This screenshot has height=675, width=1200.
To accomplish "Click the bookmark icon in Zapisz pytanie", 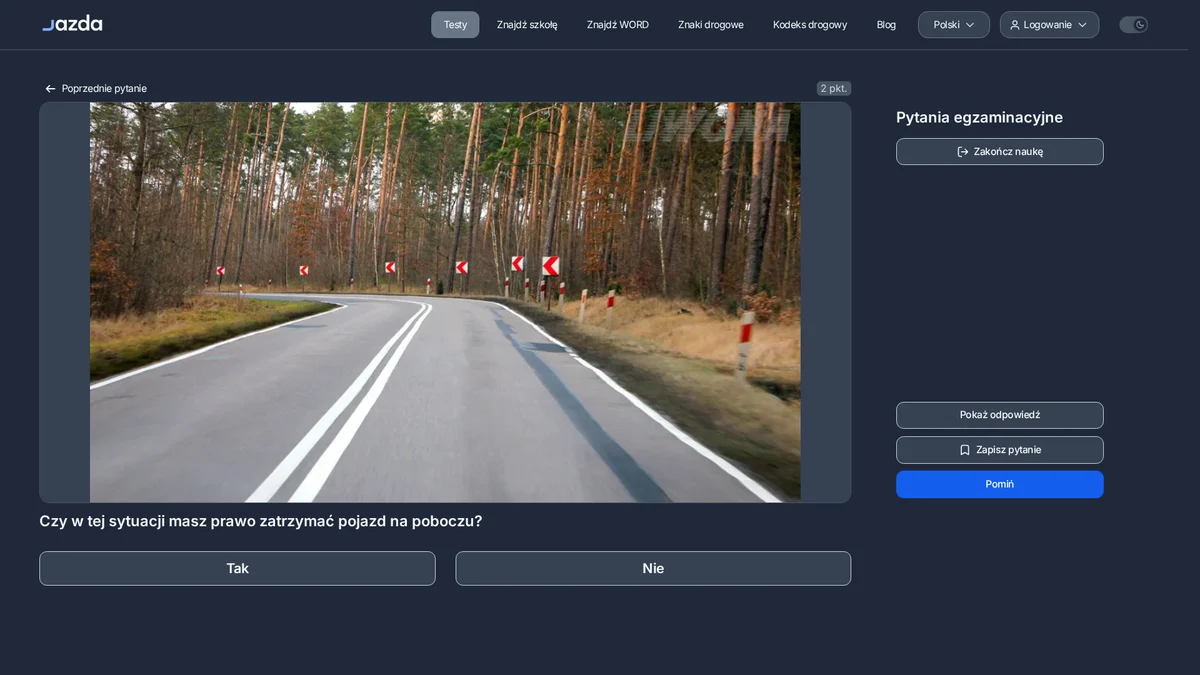I will (965, 450).
